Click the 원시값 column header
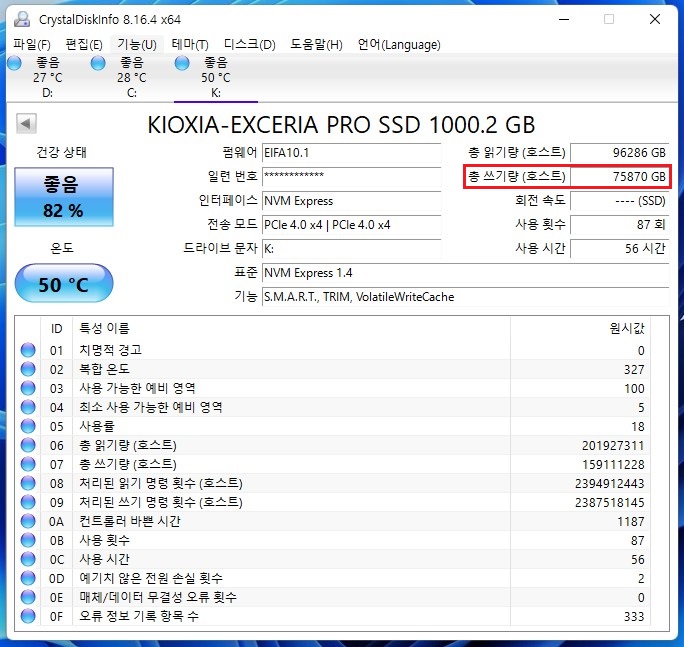Image resolution: width=684 pixels, height=647 pixels. pyautogui.click(x=627, y=328)
